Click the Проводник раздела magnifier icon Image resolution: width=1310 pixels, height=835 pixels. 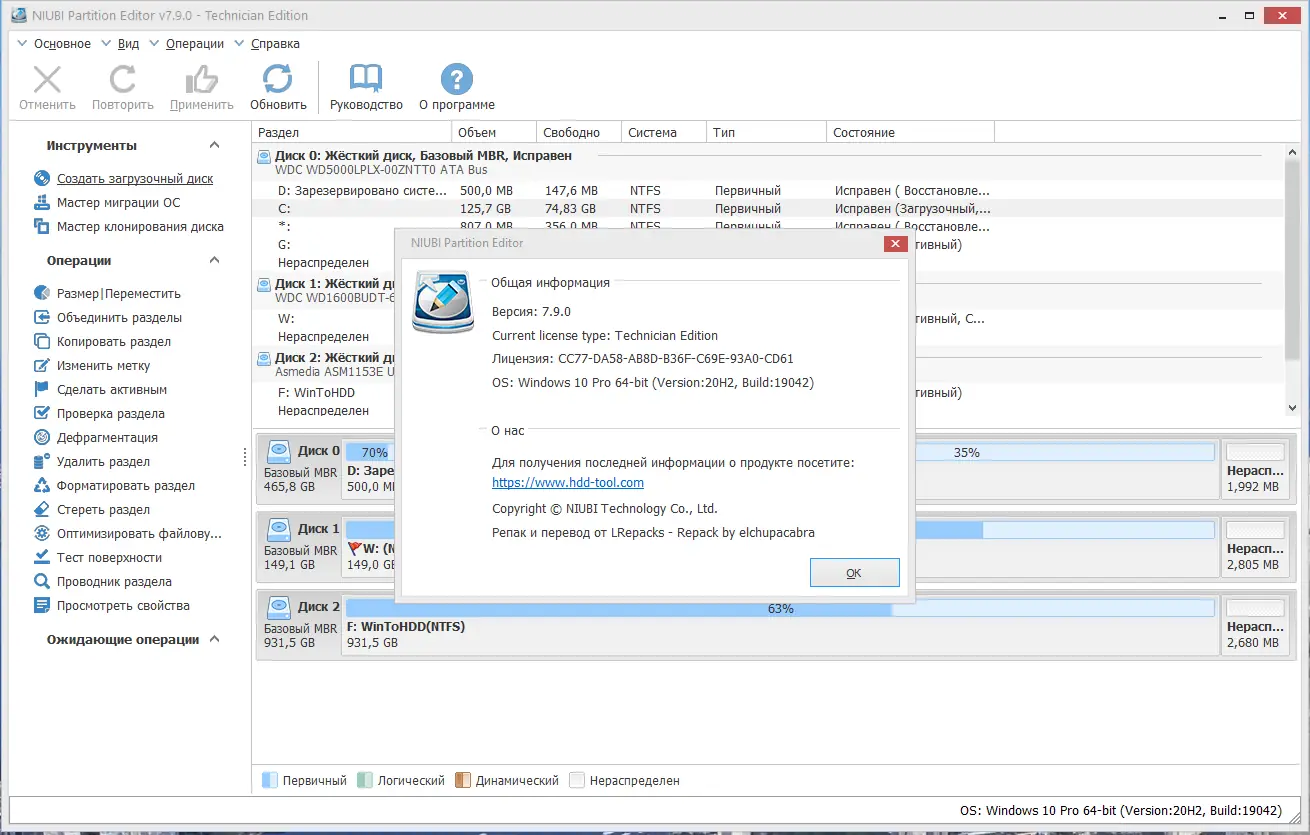point(42,582)
